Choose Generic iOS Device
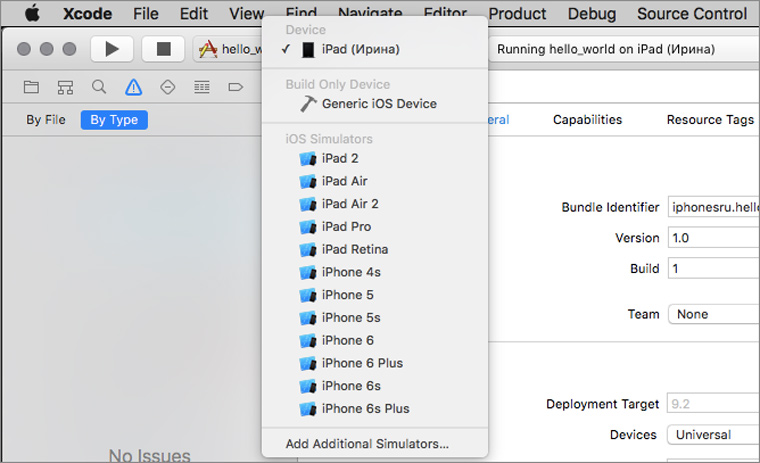 click(375, 104)
